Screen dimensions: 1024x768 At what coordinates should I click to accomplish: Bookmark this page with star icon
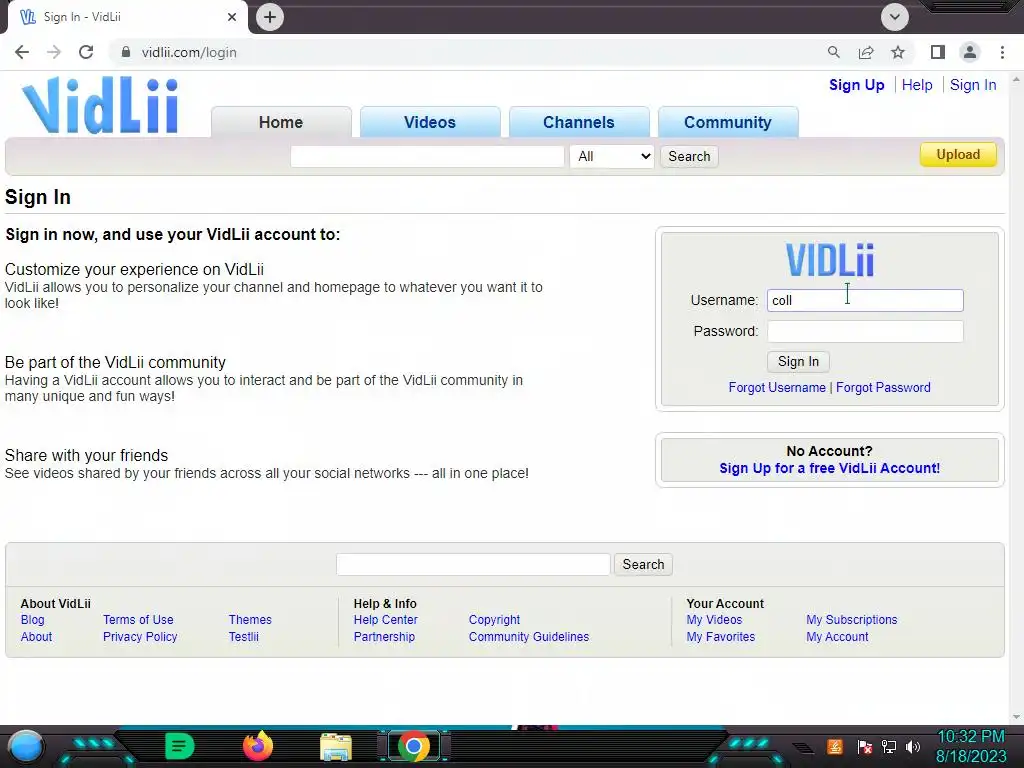pos(898,52)
